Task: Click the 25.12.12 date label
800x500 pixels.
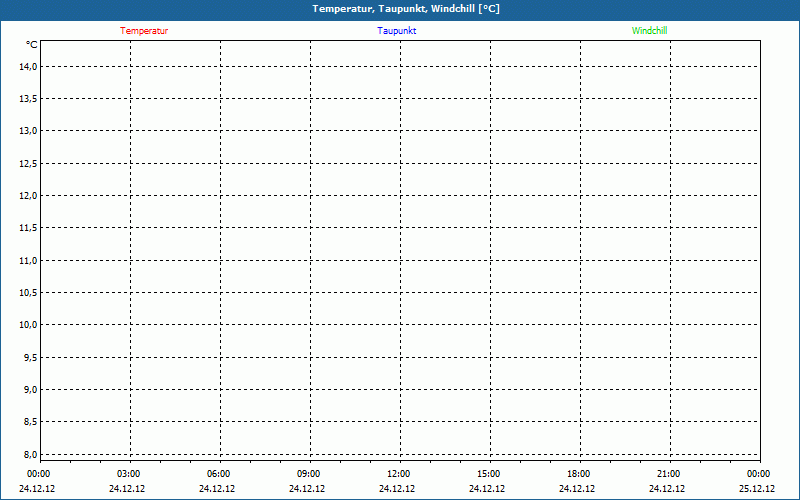Action: (757, 488)
